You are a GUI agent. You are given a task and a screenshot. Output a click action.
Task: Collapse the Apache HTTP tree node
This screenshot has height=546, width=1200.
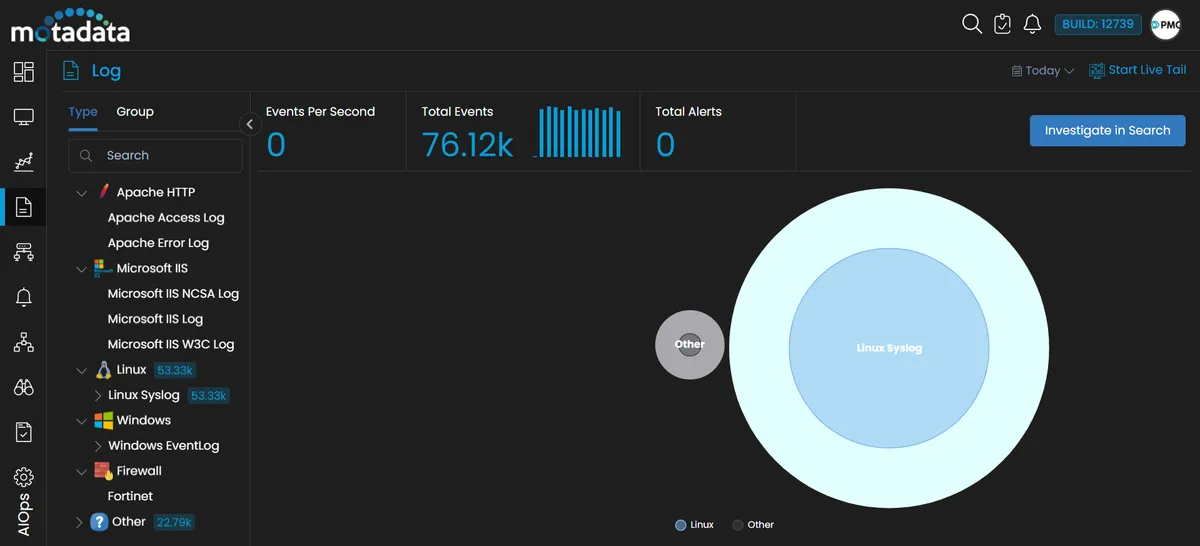point(82,192)
